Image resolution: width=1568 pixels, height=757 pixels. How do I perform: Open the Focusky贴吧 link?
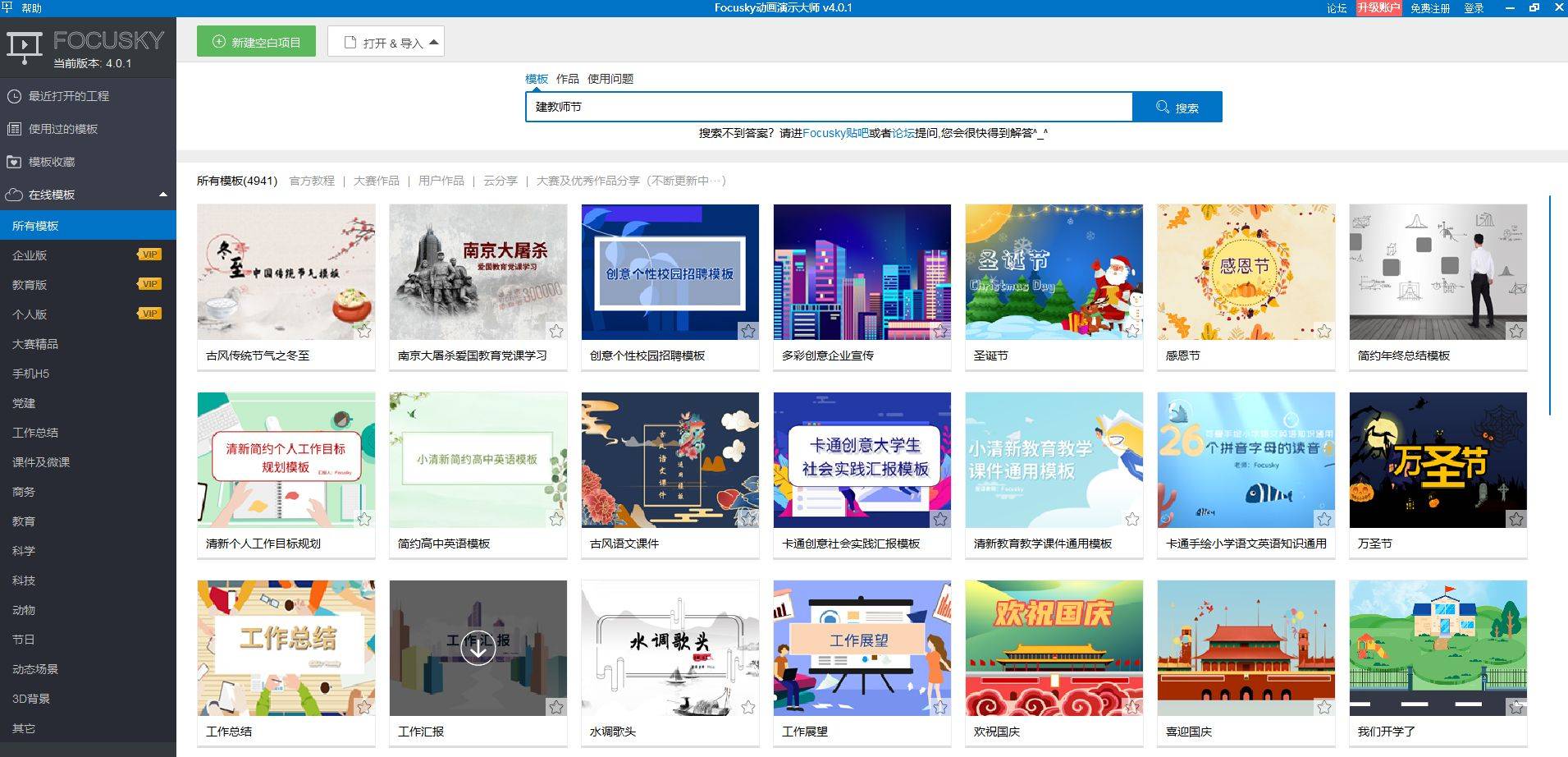834,133
